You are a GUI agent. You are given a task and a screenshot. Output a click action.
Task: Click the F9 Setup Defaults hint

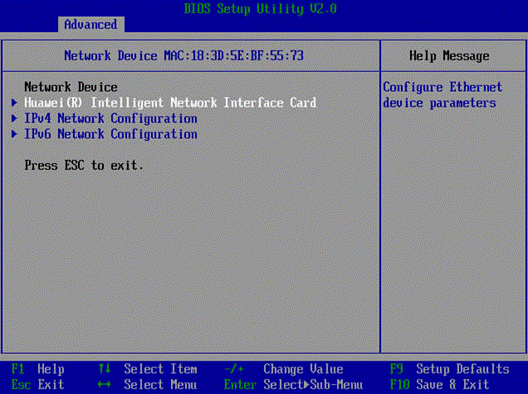tap(450, 369)
